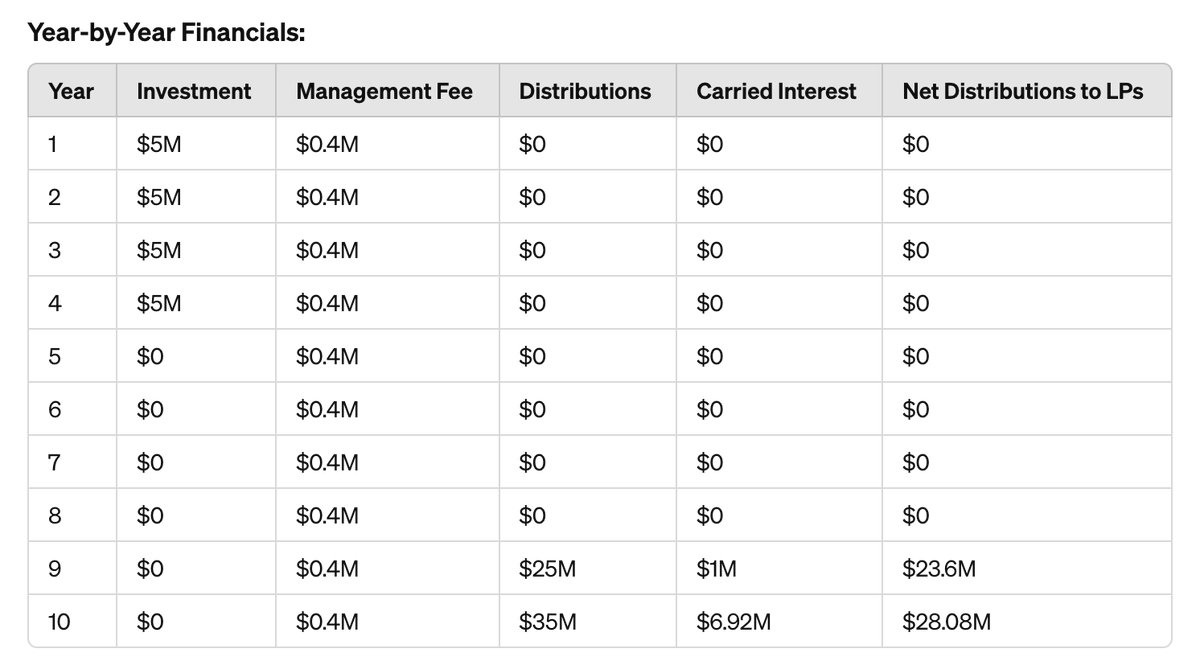Select Year 9 management fee cell

pos(328,569)
